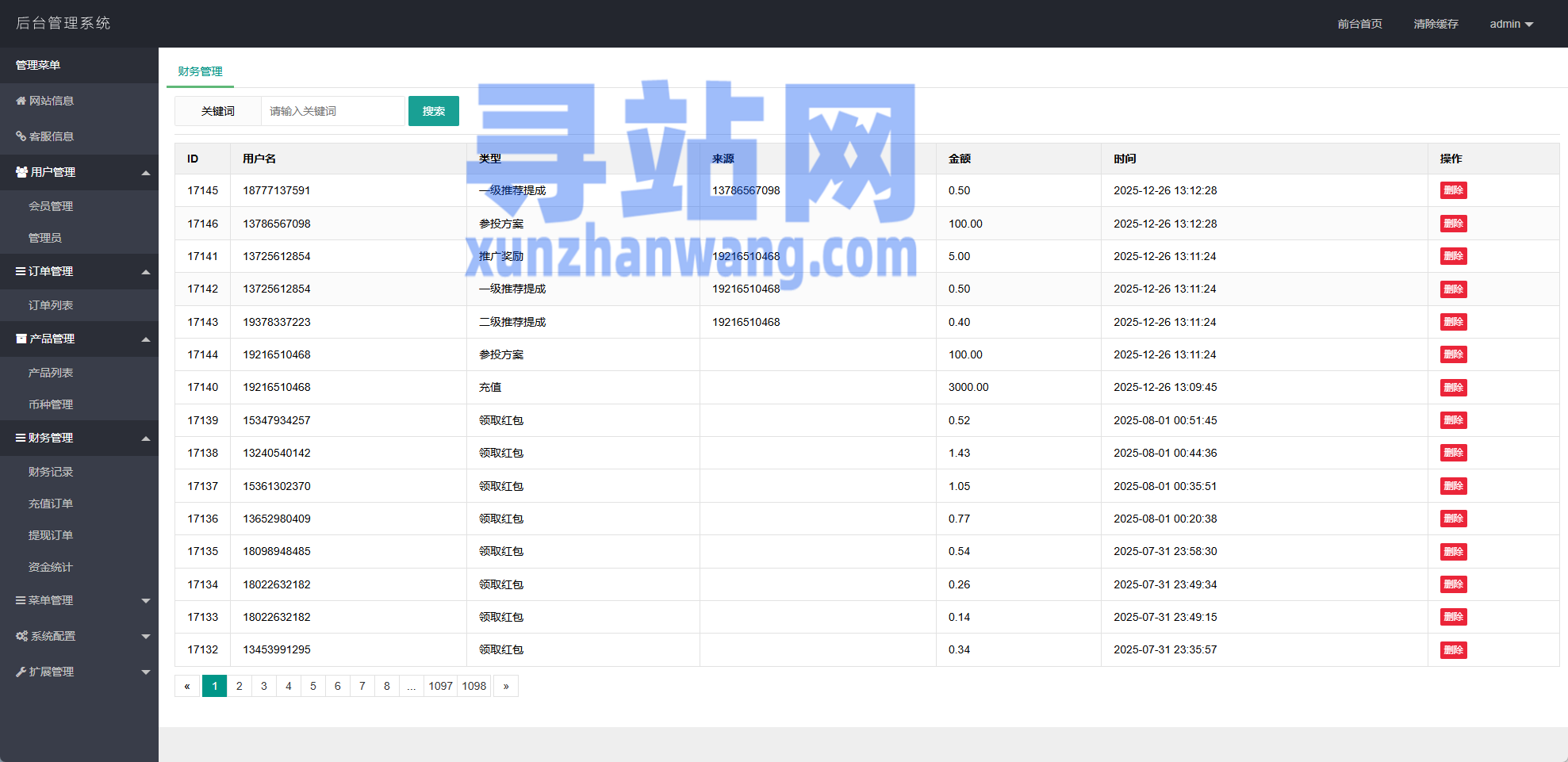1568x762 pixels.
Task: Expand the 系统配置 section arrow
Action: [x=146, y=637]
